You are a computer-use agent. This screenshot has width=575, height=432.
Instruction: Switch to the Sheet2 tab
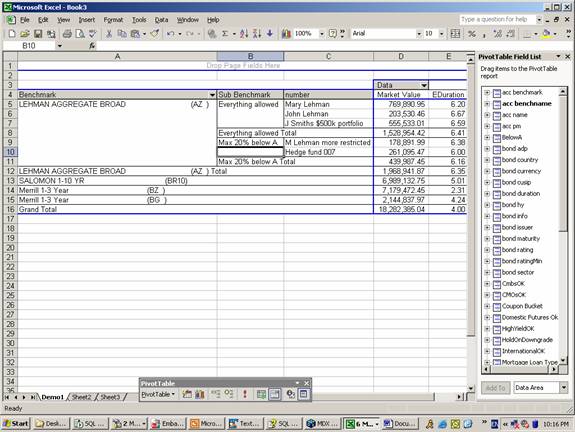pyautogui.click(x=81, y=397)
